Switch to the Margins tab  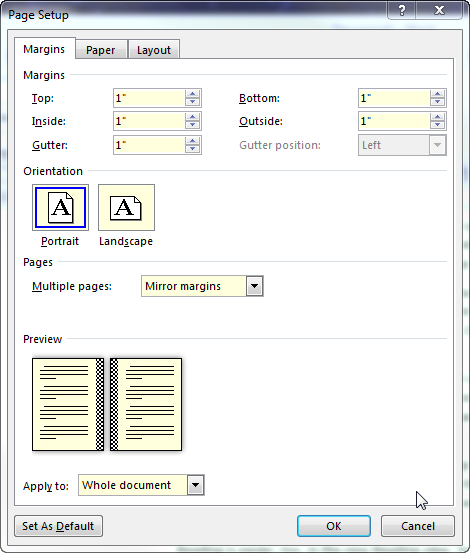[44, 49]
